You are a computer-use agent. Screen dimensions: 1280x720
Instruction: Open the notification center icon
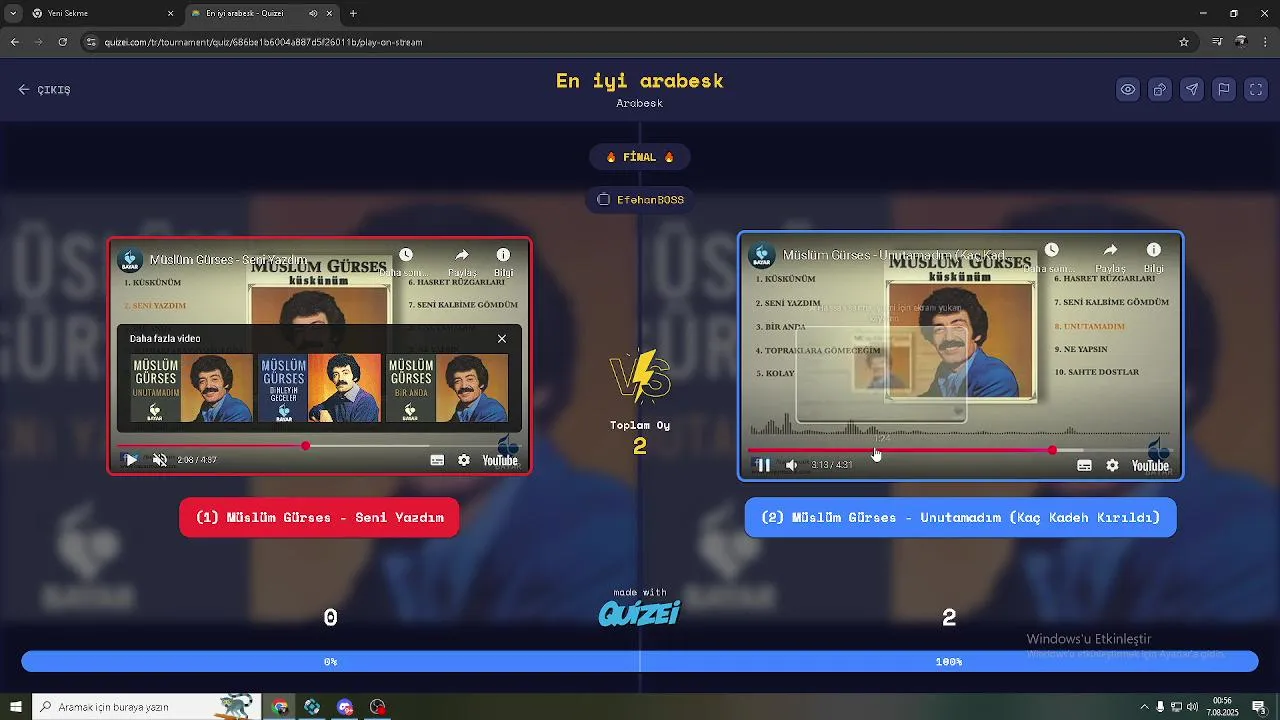(x=1259, y=707)
